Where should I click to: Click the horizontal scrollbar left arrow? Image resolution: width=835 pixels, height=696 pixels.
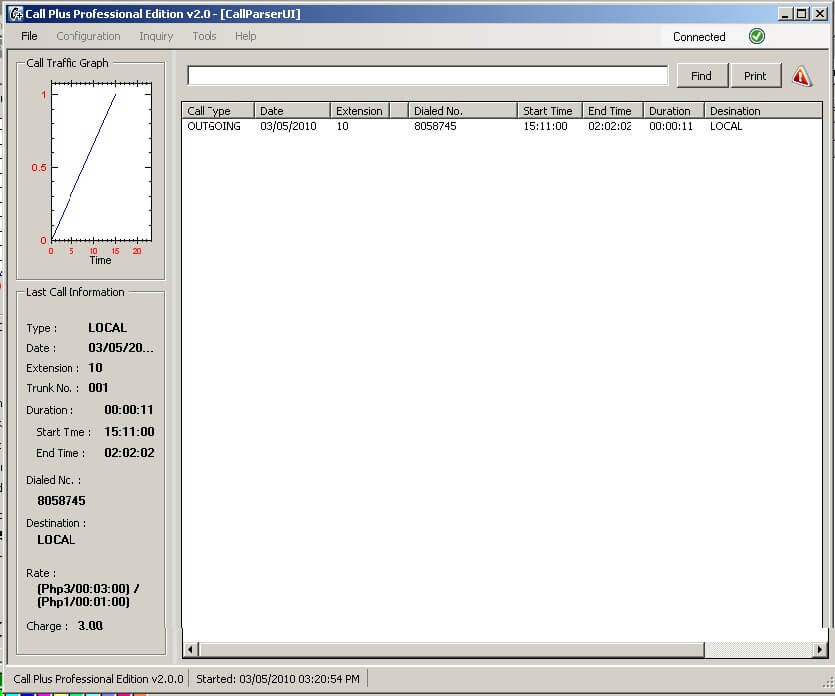click(x=191, y=649)
